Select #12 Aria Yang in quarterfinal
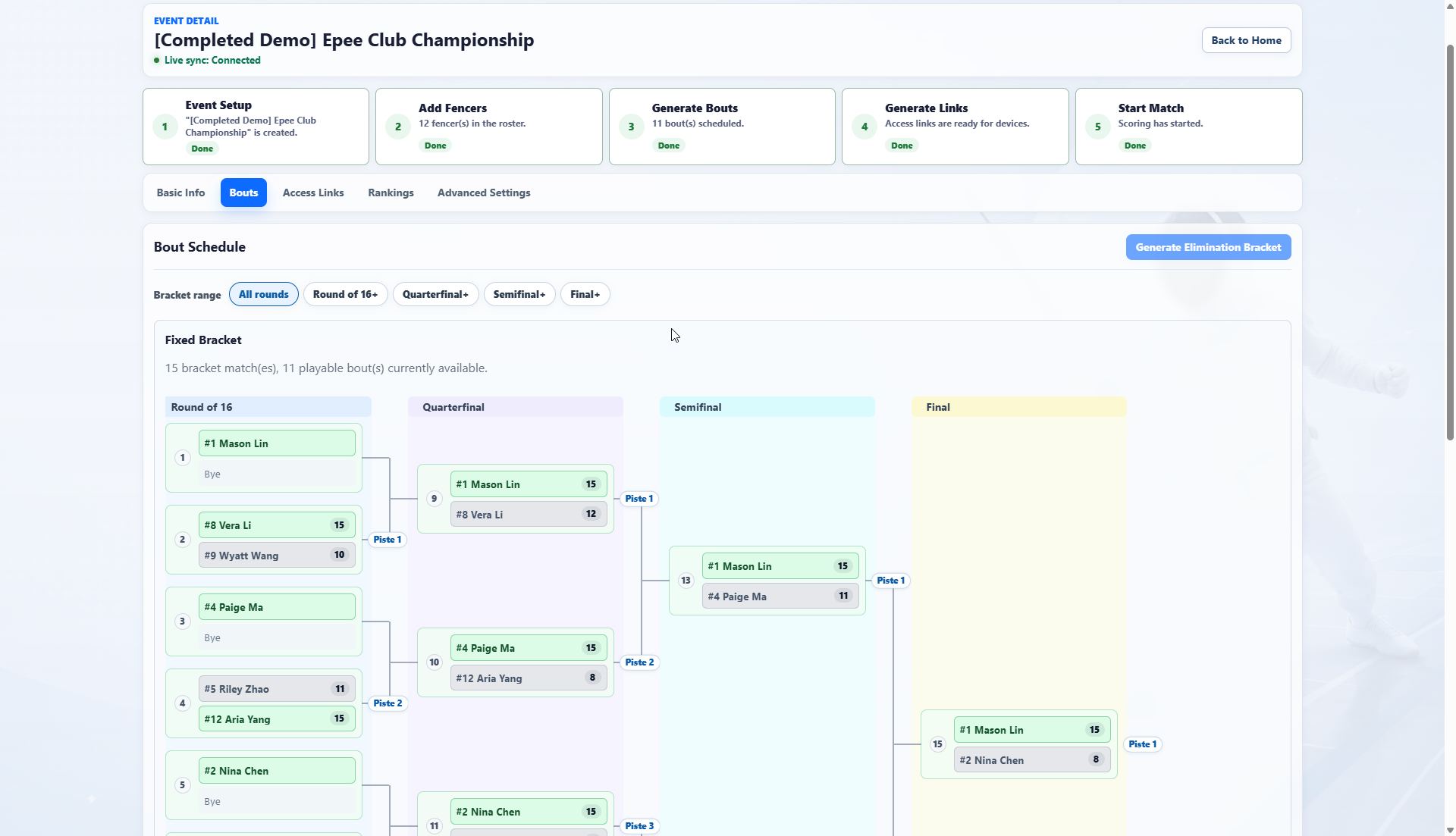This screenshot has height=836, width=1456. pyautogui.click(x=529, y=678)
